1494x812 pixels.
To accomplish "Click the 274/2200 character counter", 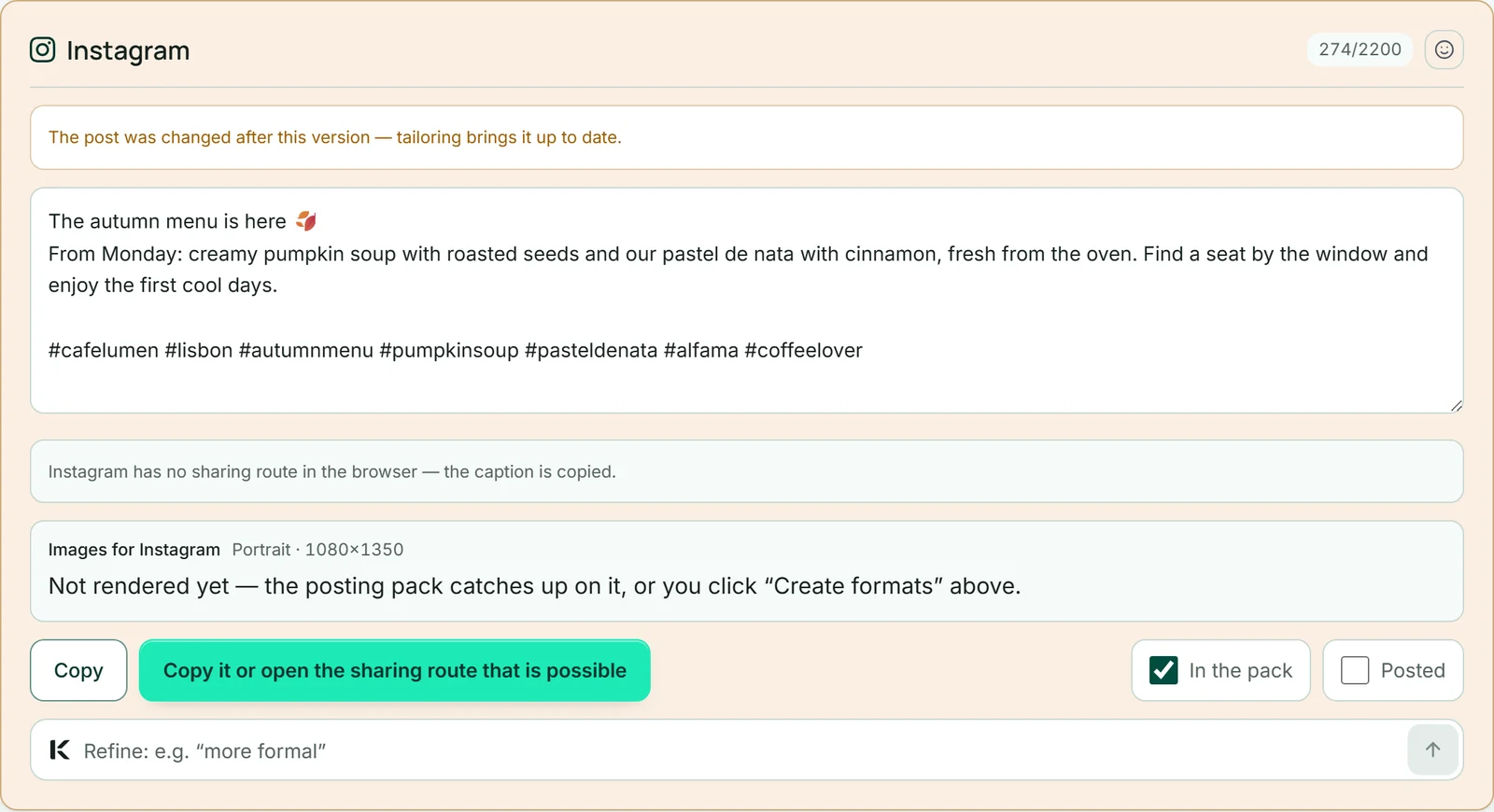I will 1360,49.
